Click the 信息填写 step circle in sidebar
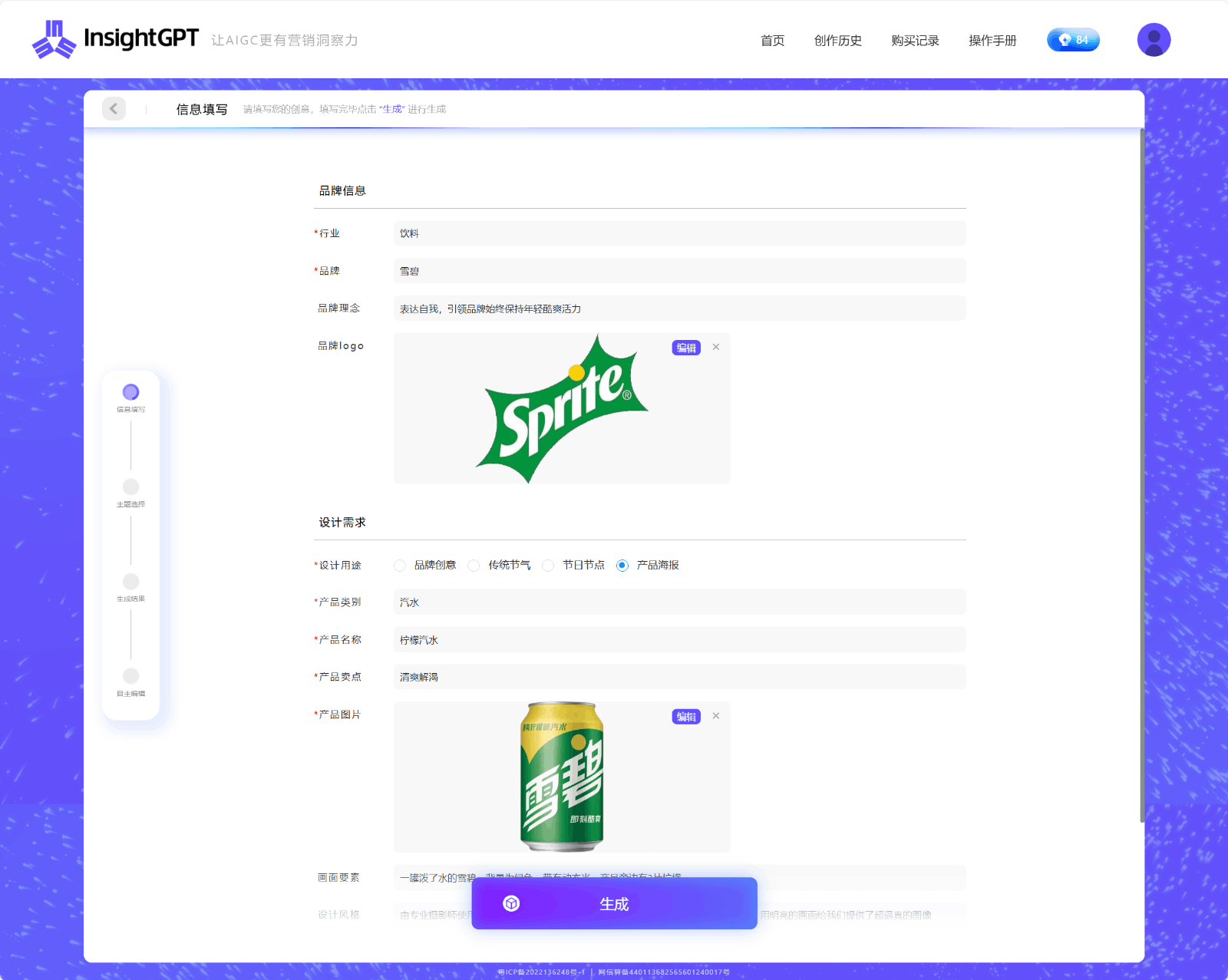1228x980 pixels. (131, 392)
